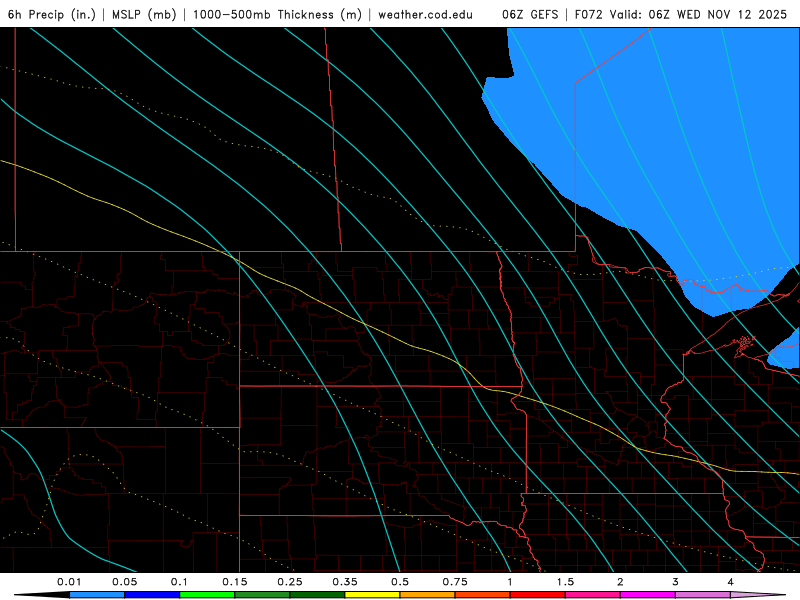This screenshot has height=600, width=800.
Task: Click the '6h Precip (in.)' header label
Action: 52,14
